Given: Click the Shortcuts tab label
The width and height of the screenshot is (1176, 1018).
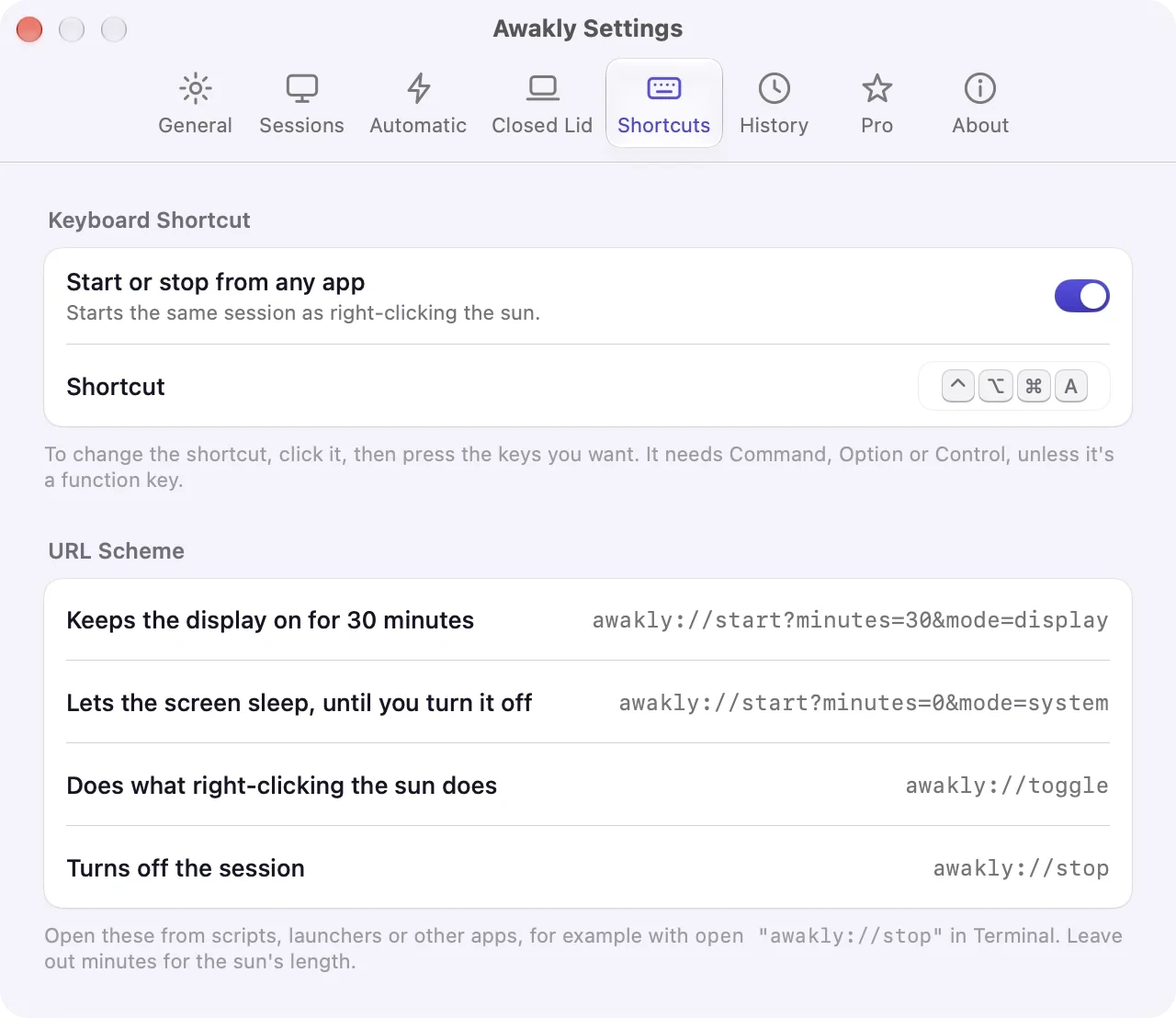Looking at the screenshot, I should [x=663, y=125].
